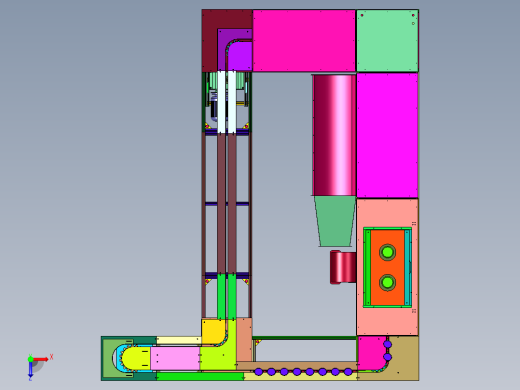The height and width of the screenshot is (390, 520).
Task: Click the blue Z axis arrow of the triad
Action: point(30,370)
